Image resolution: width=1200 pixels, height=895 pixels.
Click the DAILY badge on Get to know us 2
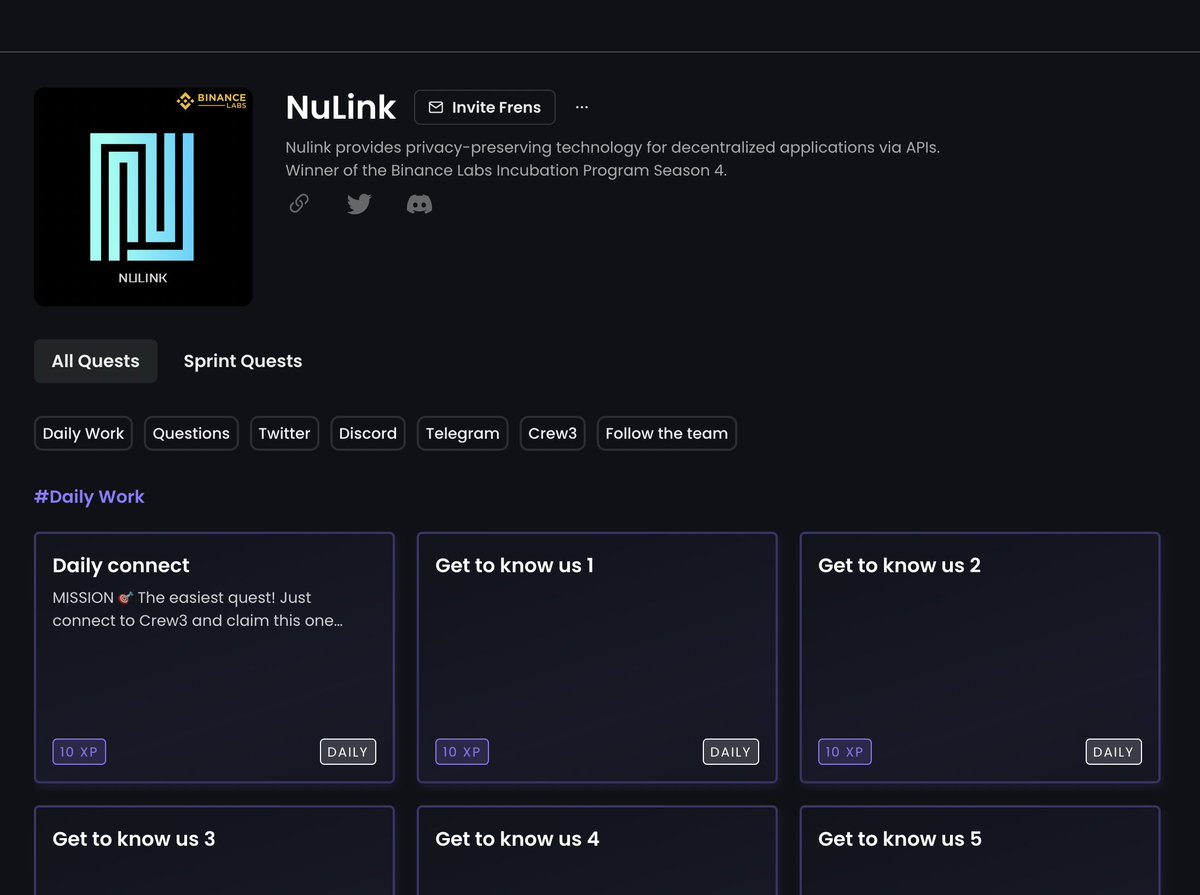pyautogui.click(x=1113, y=751)
